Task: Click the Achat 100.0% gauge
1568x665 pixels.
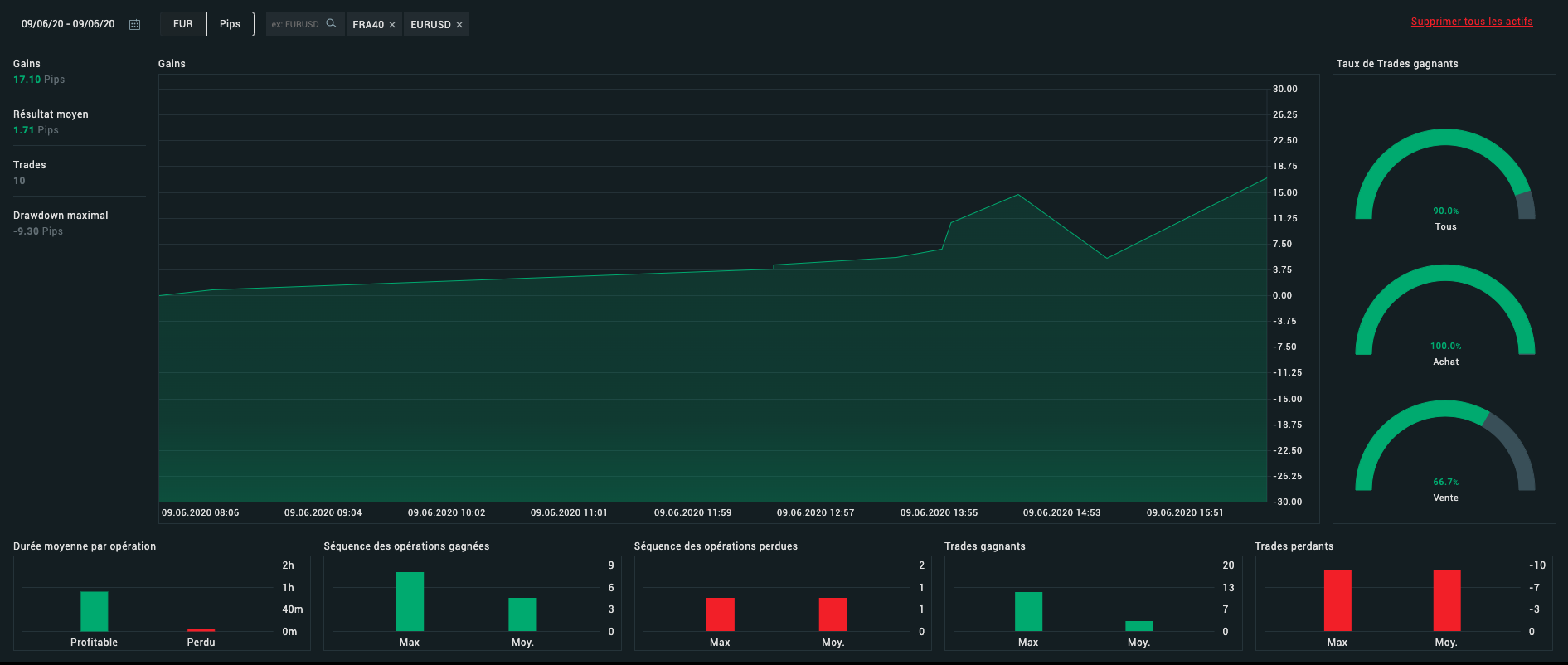Action: (x=1444, y=312)
